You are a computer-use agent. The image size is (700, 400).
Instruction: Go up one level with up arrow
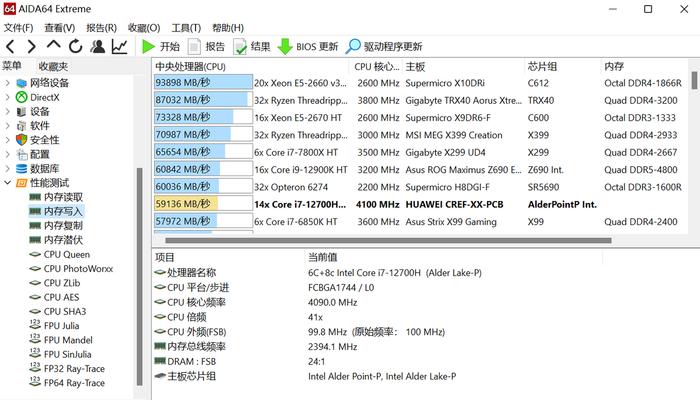(54, 45)
